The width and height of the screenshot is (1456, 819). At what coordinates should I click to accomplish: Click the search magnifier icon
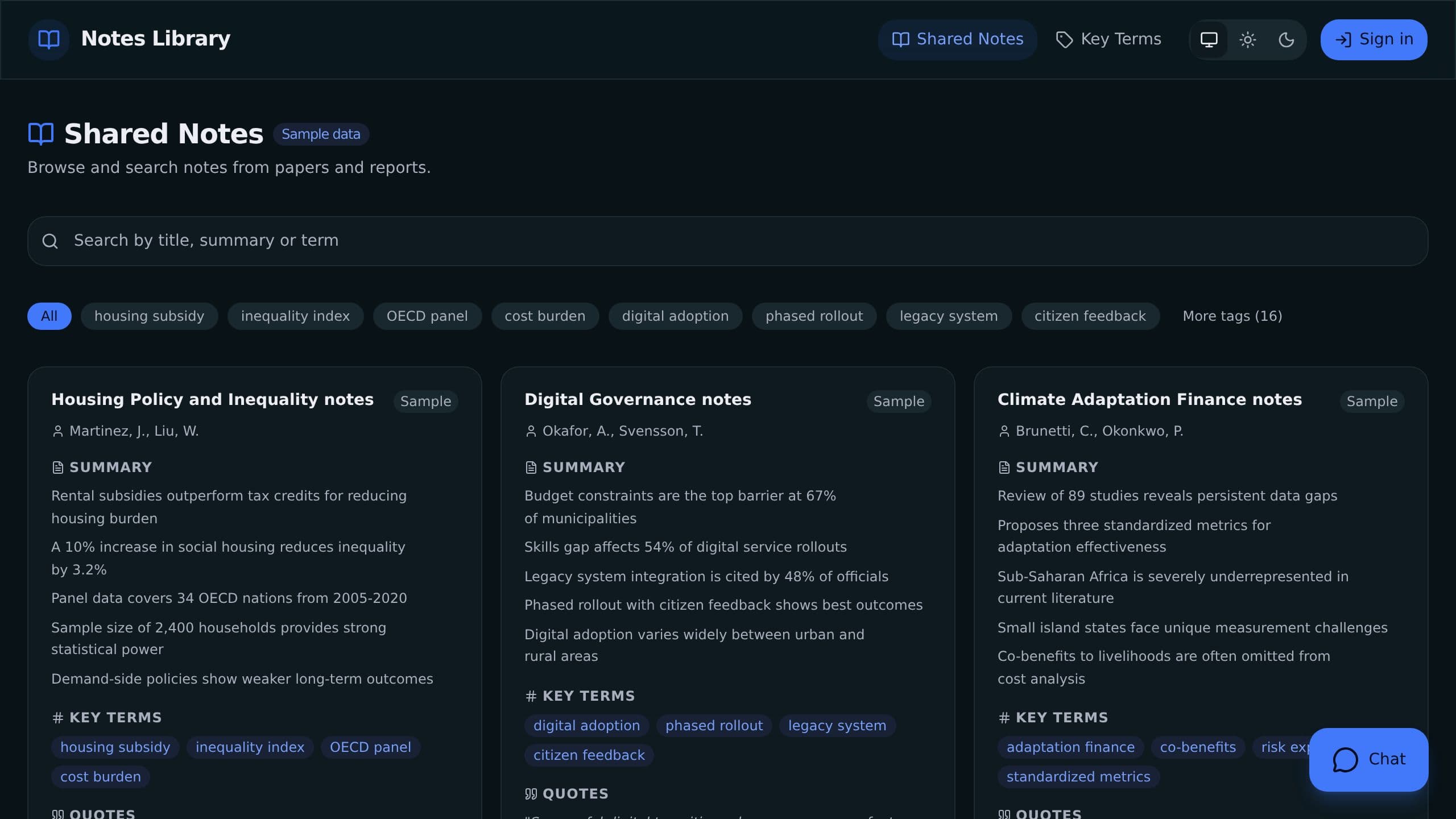(x=50, y=241)
